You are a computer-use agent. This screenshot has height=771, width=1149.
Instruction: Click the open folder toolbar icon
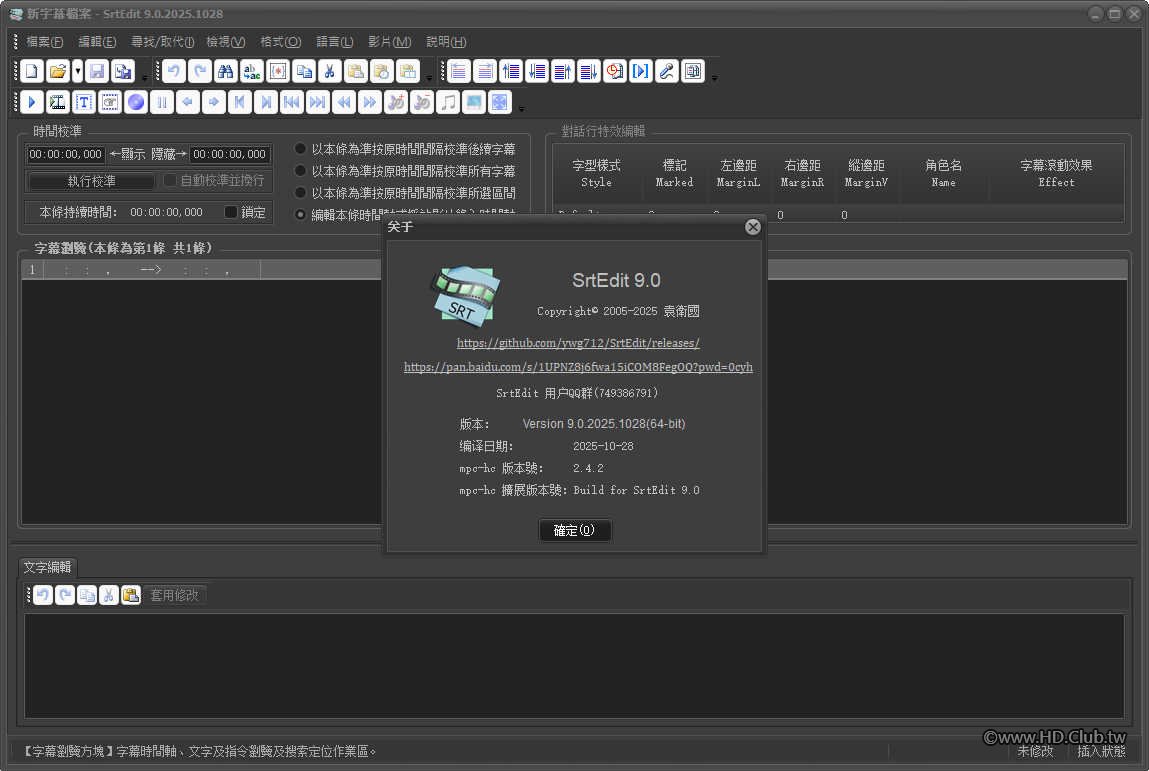57,71
